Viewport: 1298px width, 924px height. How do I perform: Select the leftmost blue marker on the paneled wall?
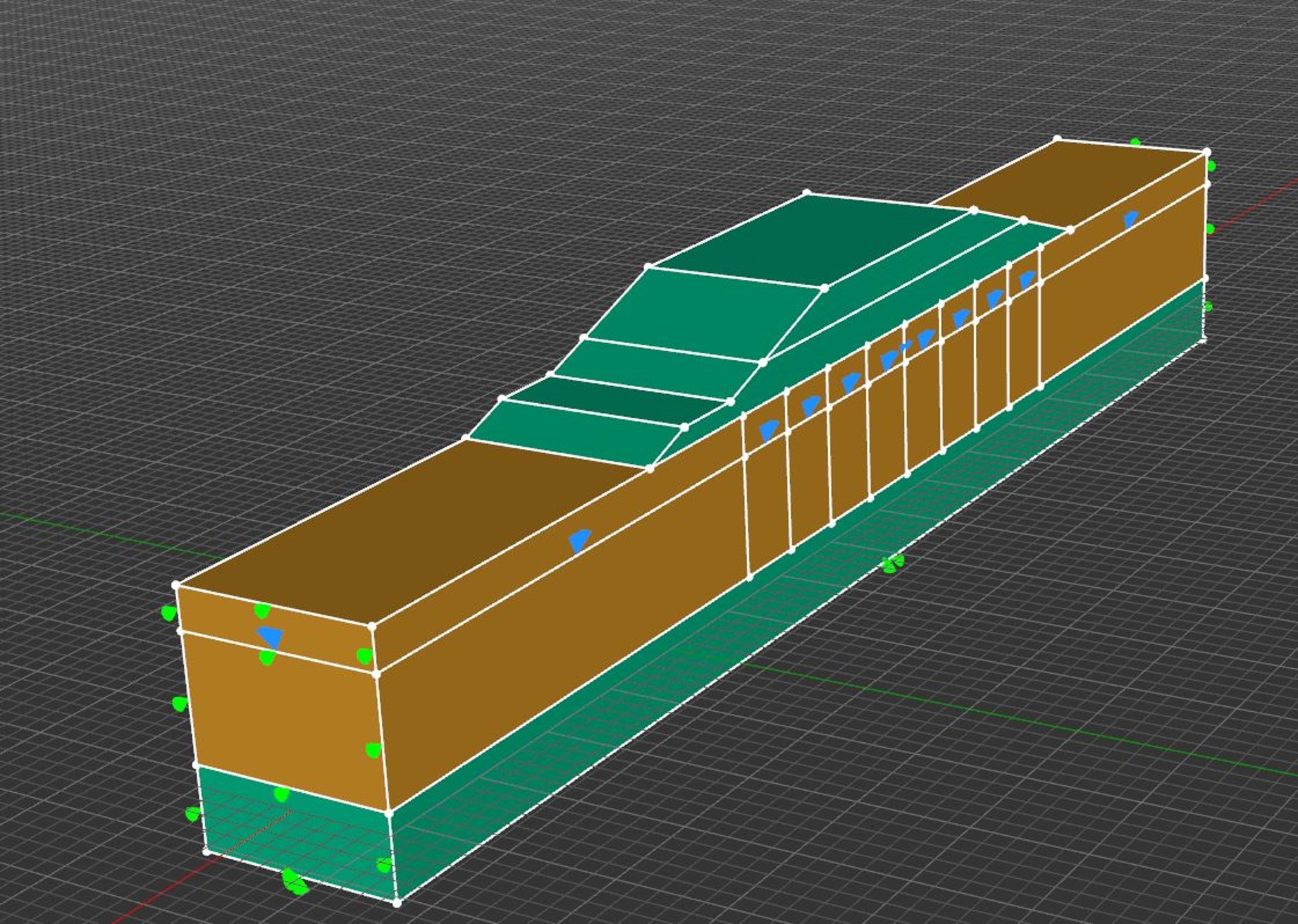tap(767, 429)
